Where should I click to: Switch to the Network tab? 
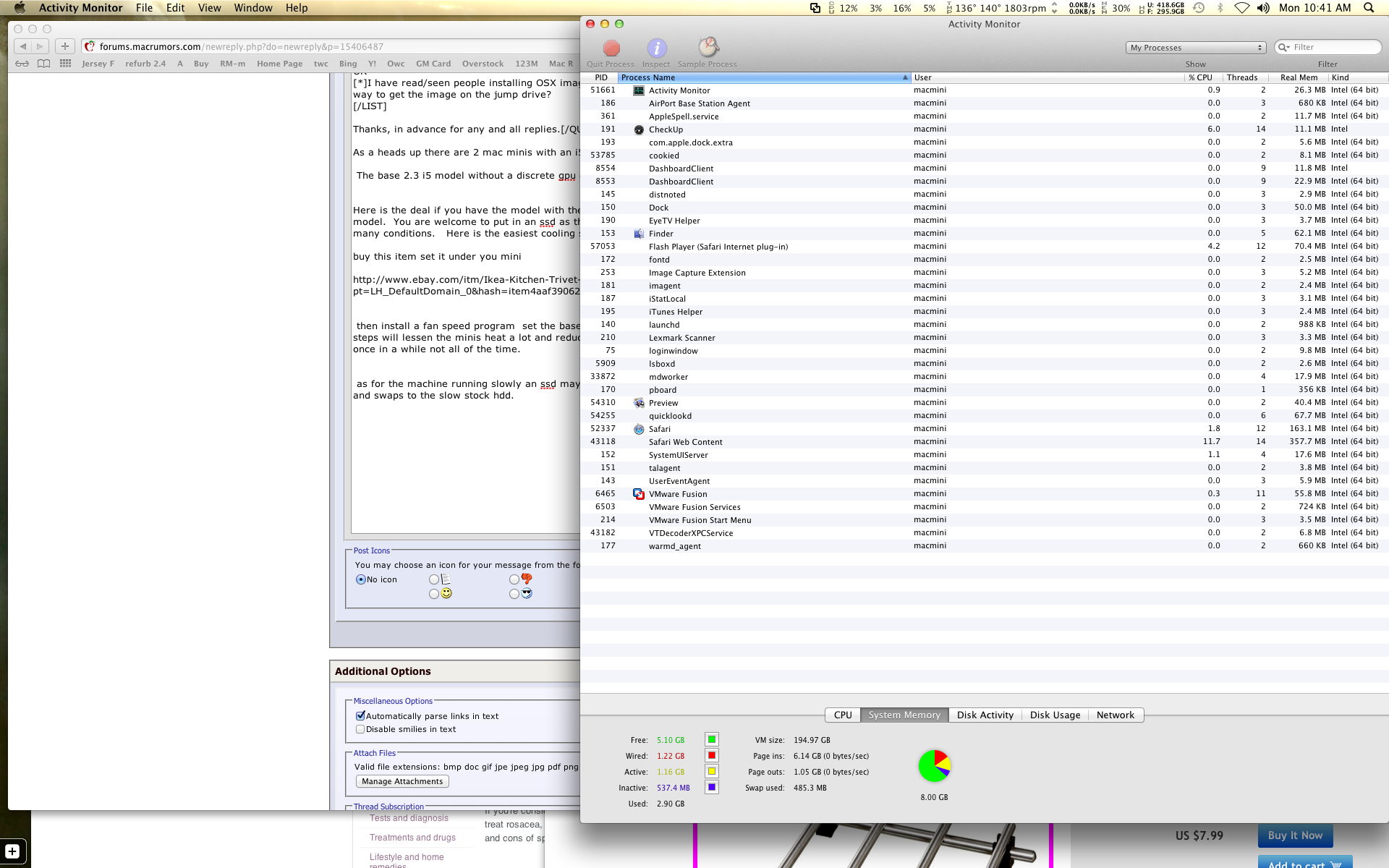(x=1116, y=715)
